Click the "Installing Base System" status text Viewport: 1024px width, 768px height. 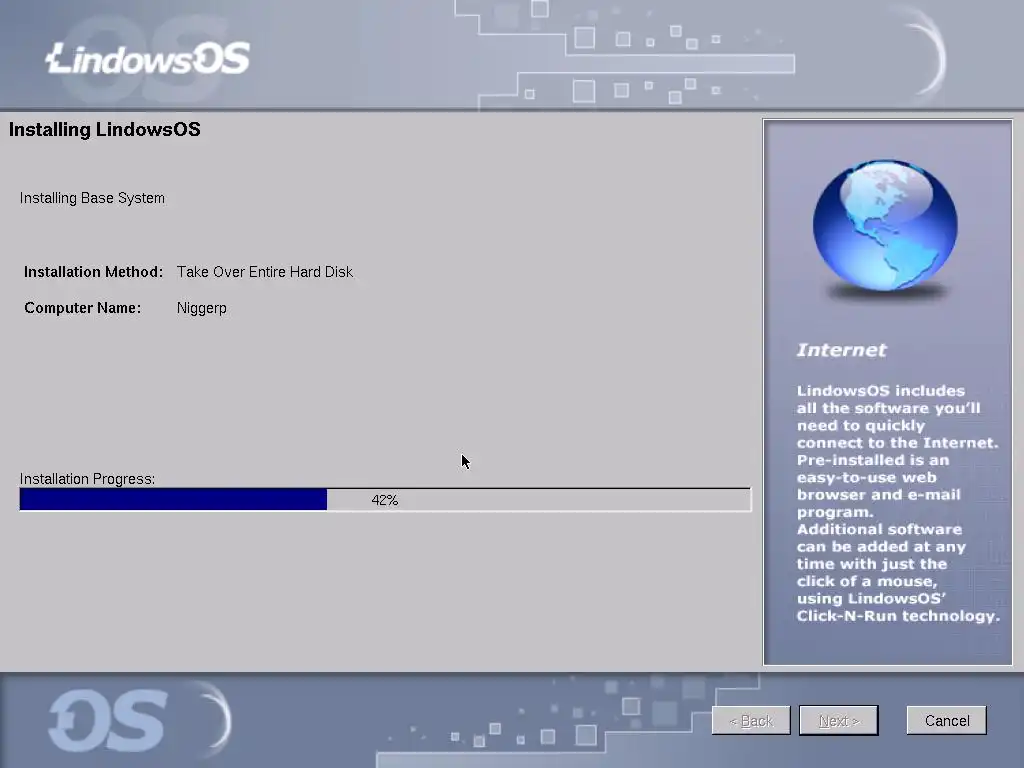[x=92, y=198]
